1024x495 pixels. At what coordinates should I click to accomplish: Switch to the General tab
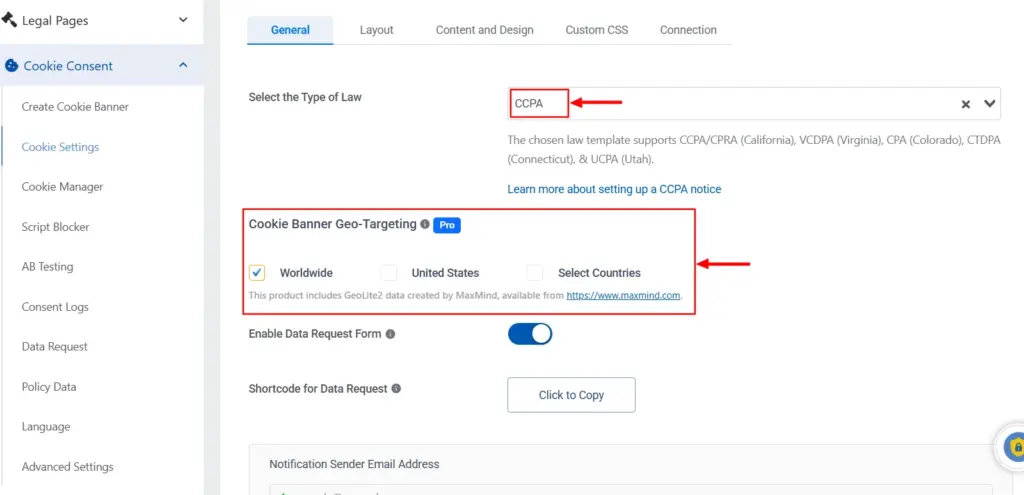[x=290, y=30]
